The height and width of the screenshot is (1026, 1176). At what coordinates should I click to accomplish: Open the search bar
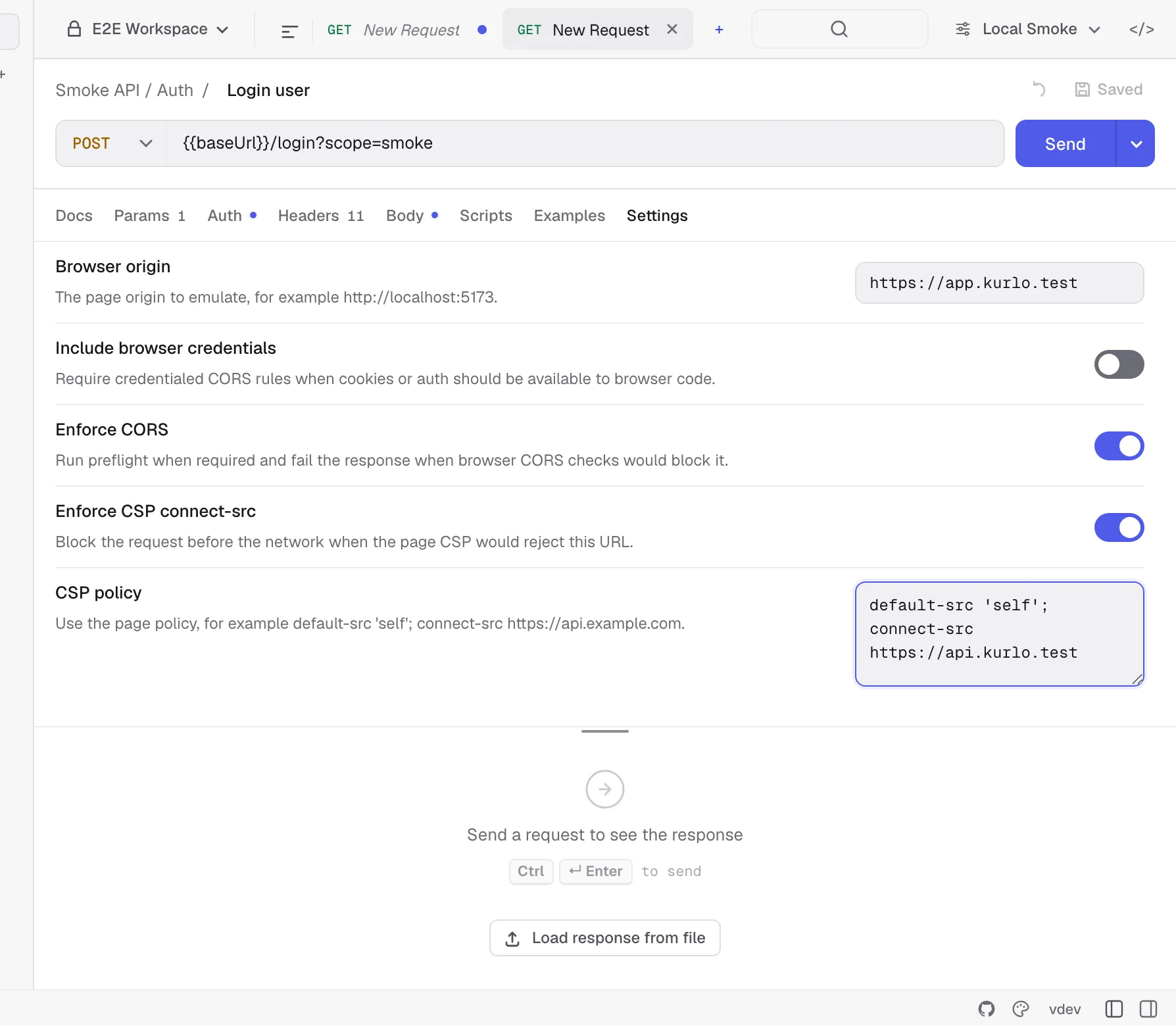coord(839,29)
